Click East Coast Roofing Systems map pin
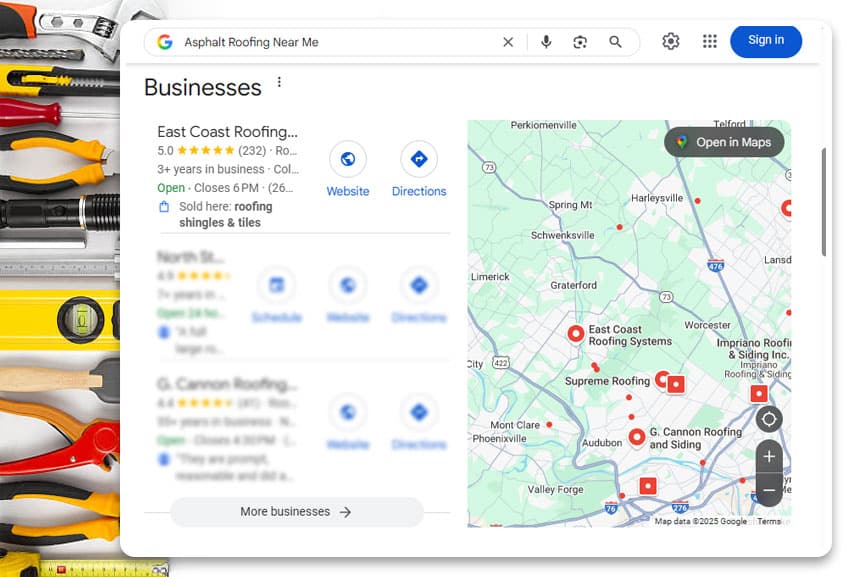 point(576,334)
